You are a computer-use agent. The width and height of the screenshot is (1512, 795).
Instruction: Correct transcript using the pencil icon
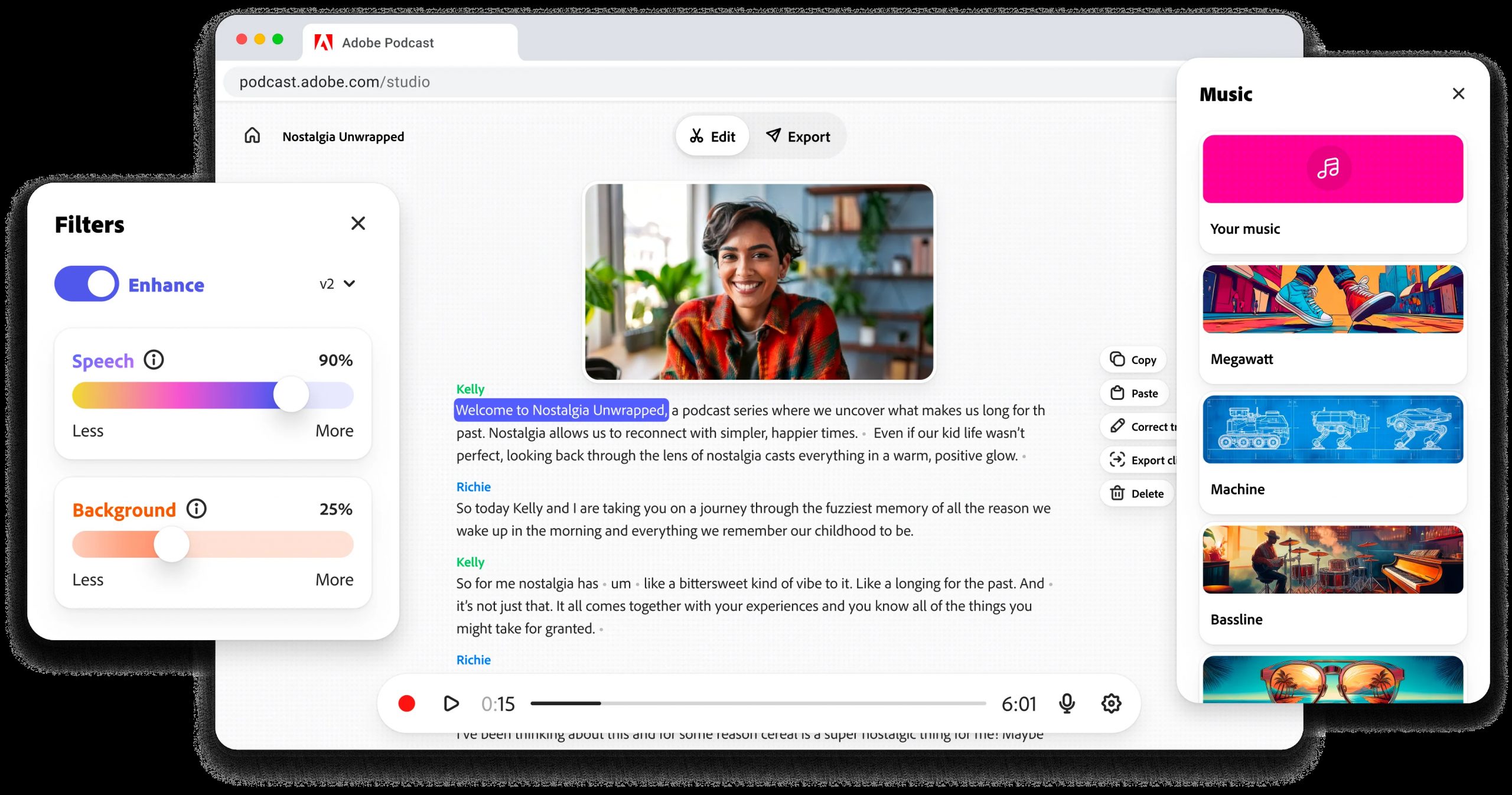click(x=1117, y=426)
